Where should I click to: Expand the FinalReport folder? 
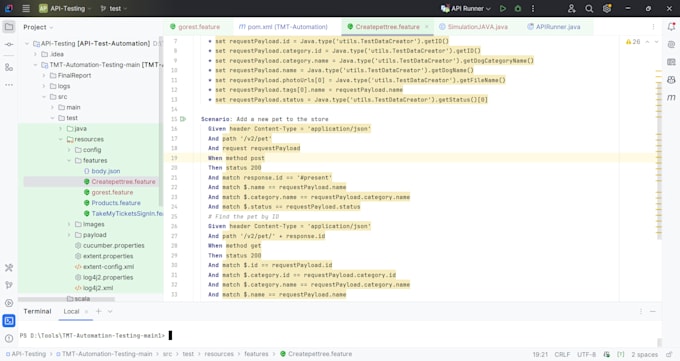pos(44,75)
